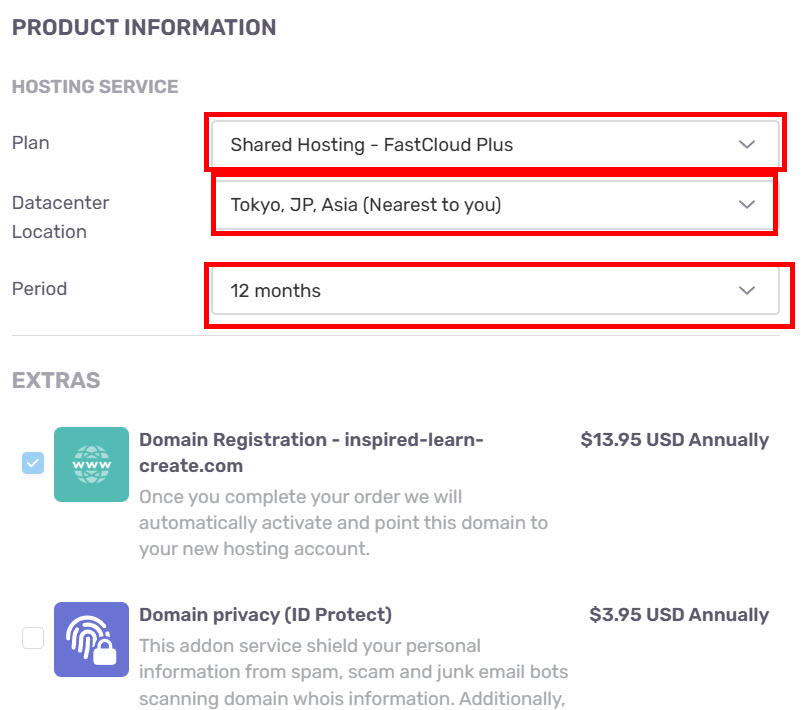This screenshot has width=806, height=710.
Task: Click the Plan field label
Action: point(31,142)
